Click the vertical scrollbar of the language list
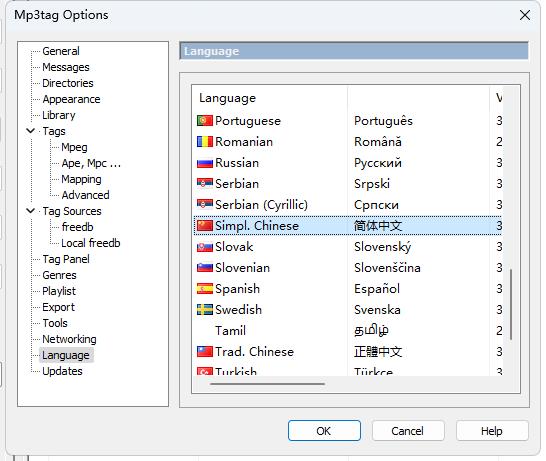The width and height of the screenshot is (546, 461). pos(511,304)
